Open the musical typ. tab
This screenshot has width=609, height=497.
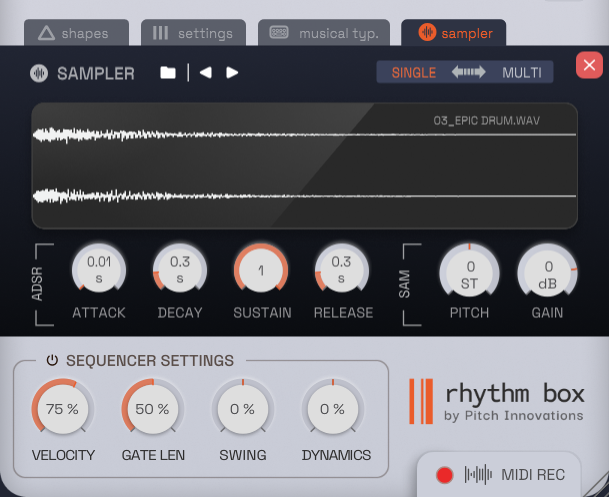[x=324, y=33]
